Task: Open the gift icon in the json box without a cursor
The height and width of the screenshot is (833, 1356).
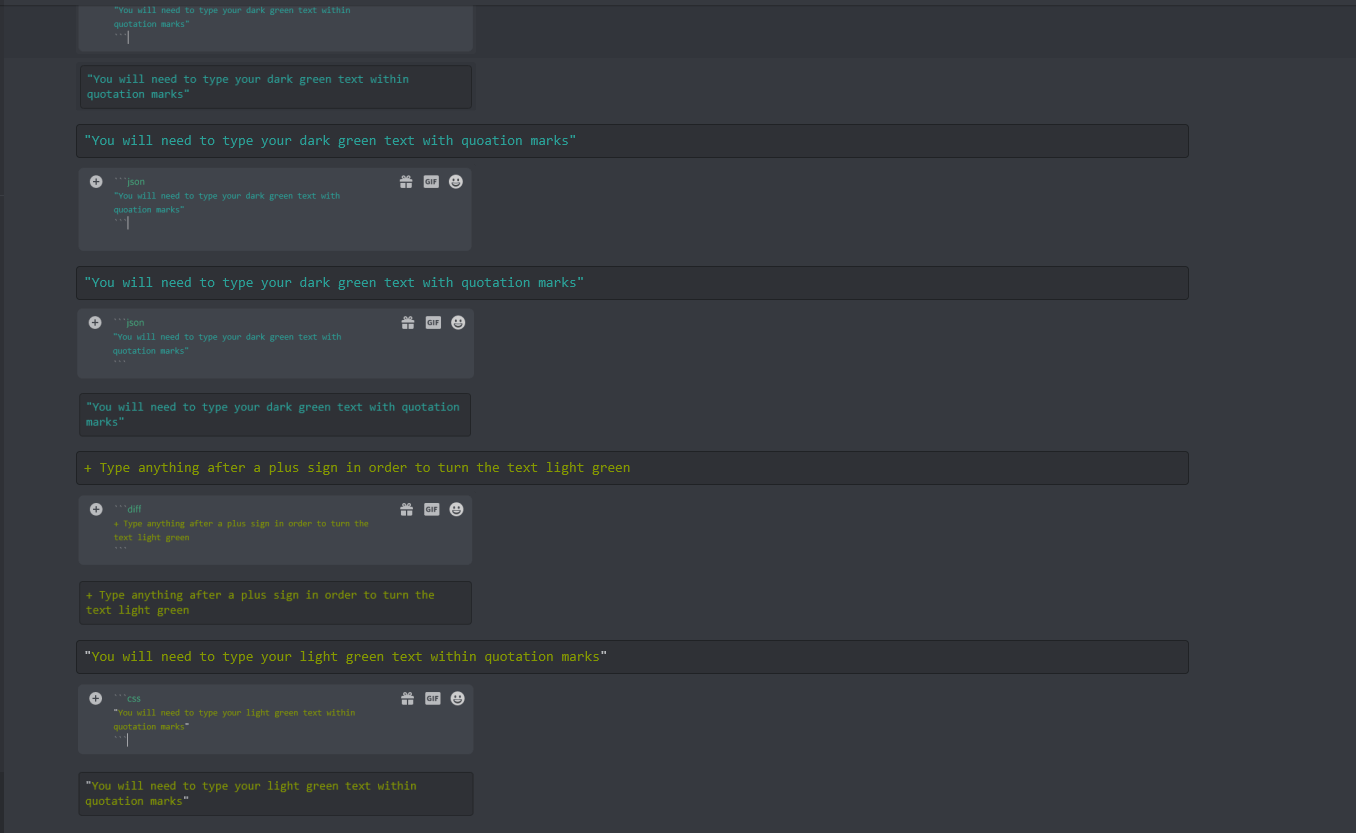Action: point(408,322)
